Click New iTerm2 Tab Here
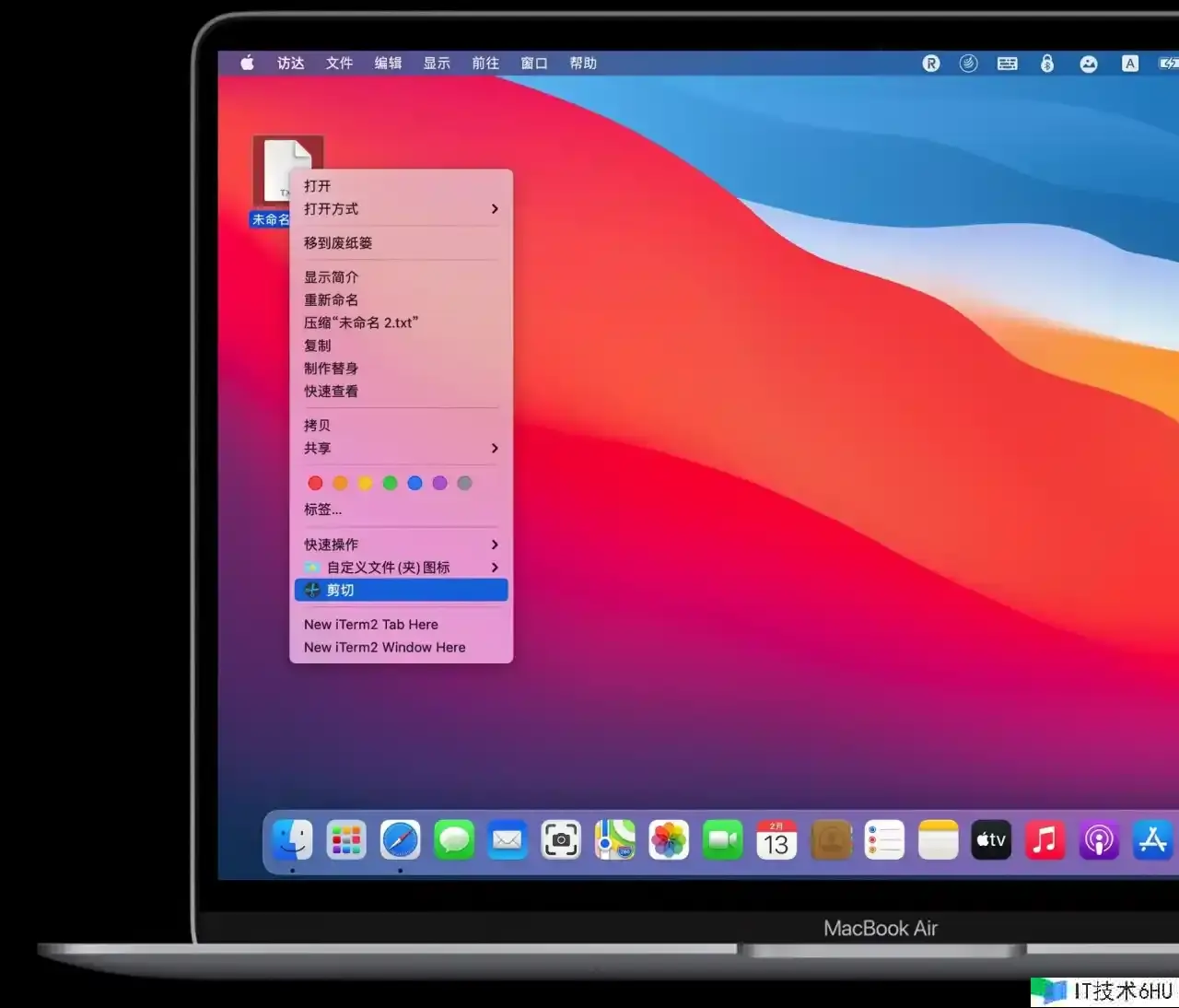 [371, 625]
